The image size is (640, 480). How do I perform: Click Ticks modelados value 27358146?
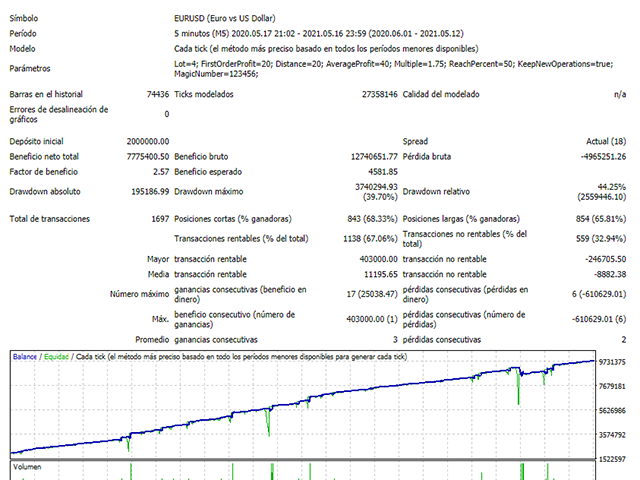380,94
